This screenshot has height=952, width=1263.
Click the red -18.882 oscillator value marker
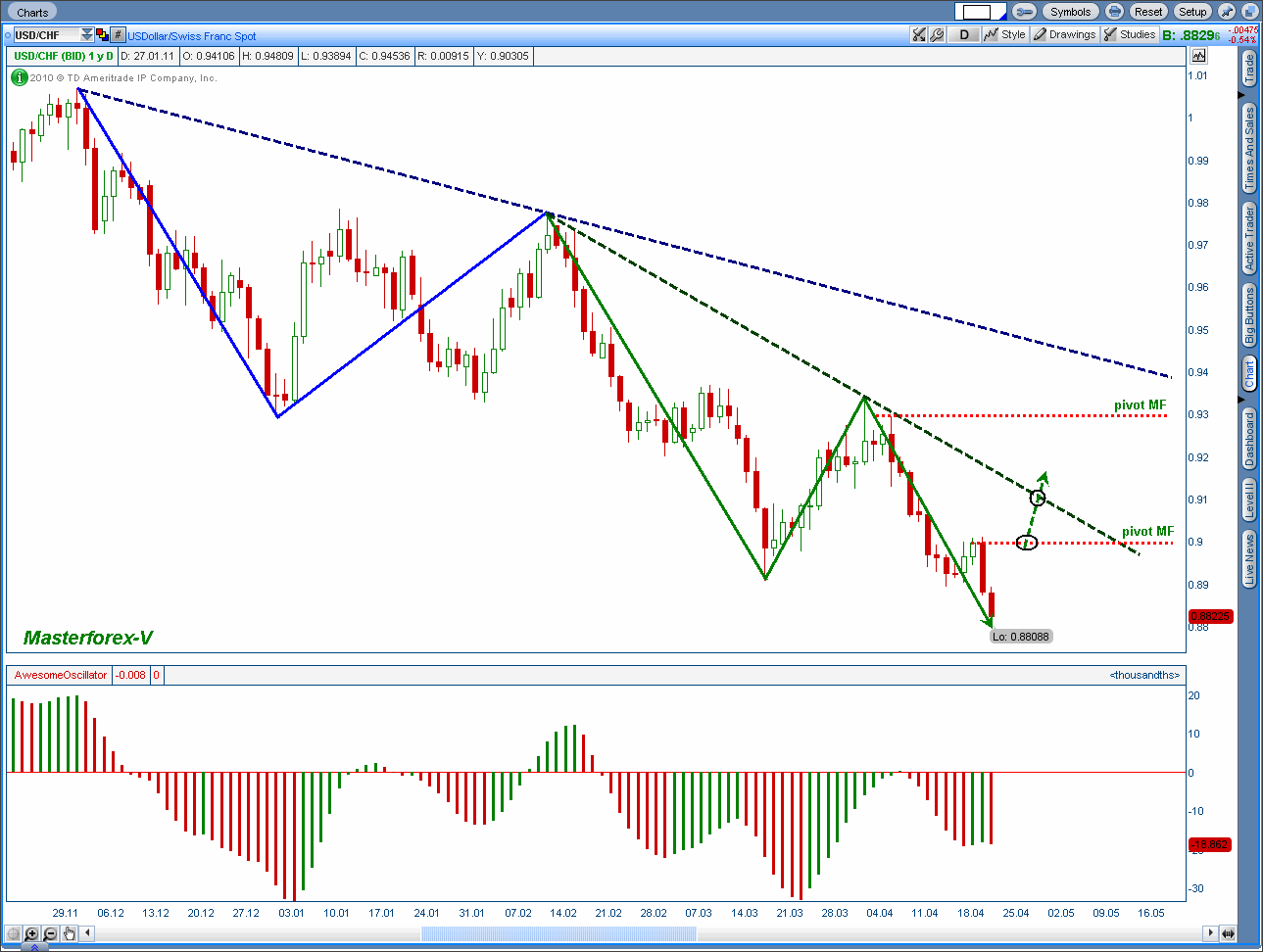click(1210, 844)
